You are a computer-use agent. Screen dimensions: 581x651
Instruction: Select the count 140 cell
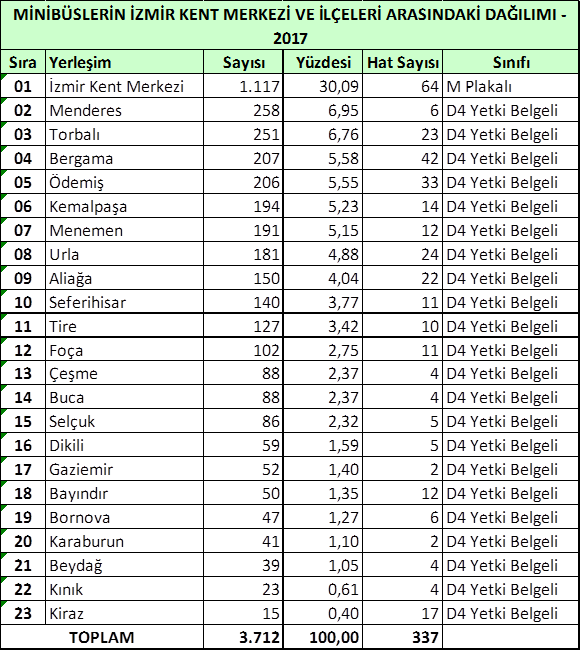243,302
